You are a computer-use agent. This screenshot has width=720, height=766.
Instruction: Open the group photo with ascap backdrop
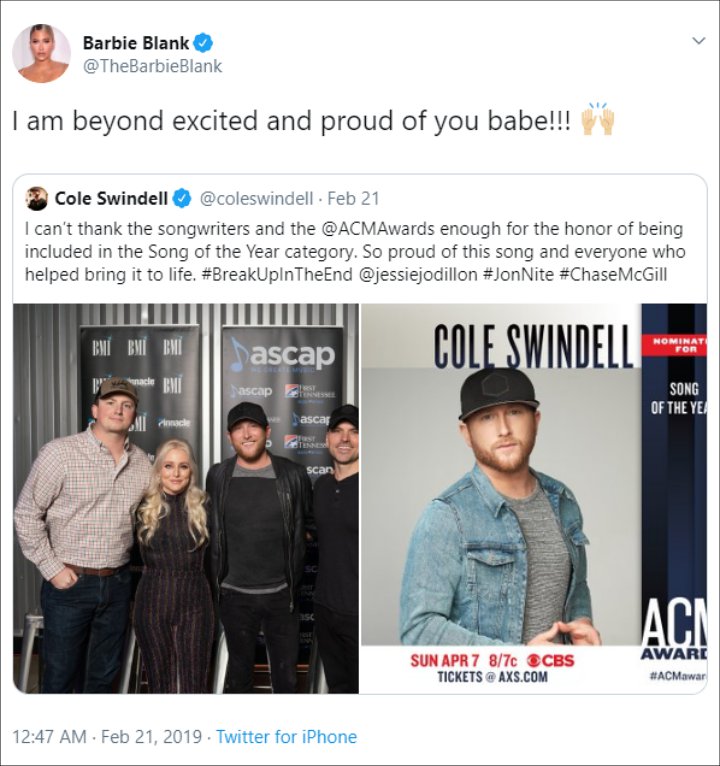click(x=186, y=498)
